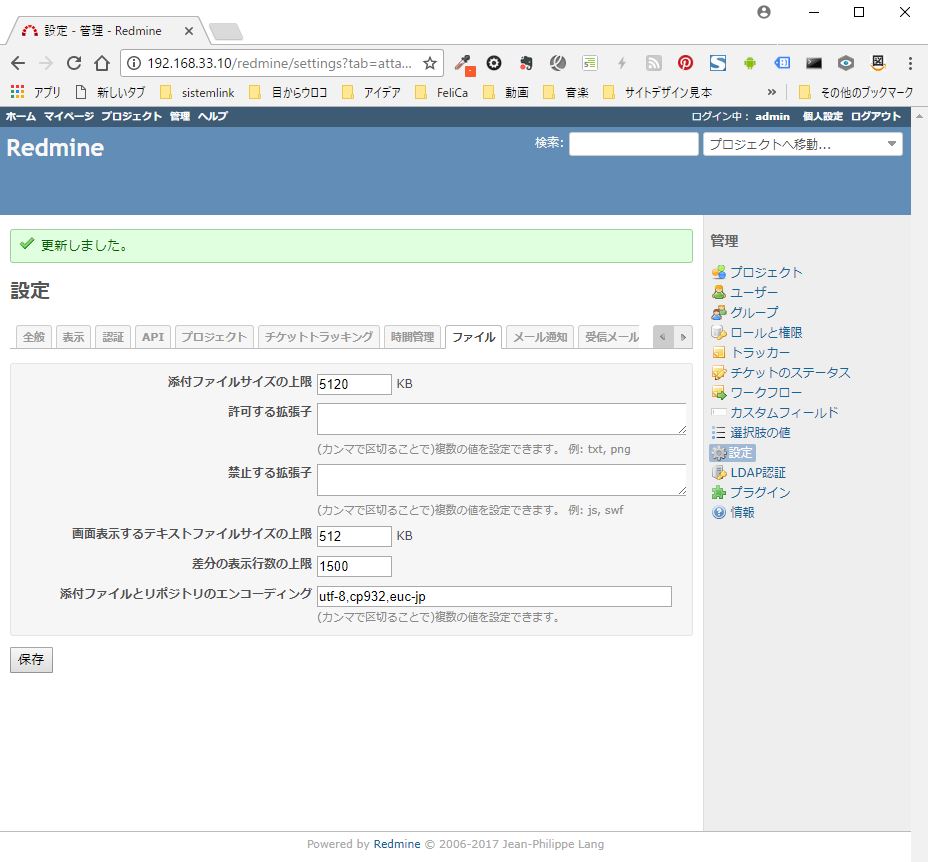Screen dimensions: 928x862
Task: Open グループ in admin sidebar
Action: pos(753,313)
